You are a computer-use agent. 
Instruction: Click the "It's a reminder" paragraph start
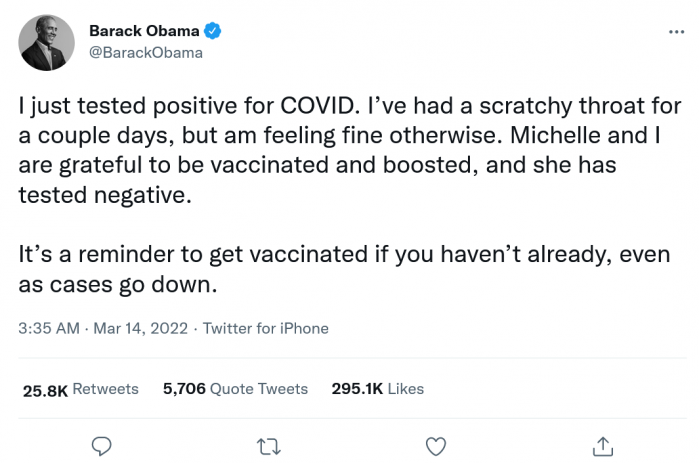point(90,255)
